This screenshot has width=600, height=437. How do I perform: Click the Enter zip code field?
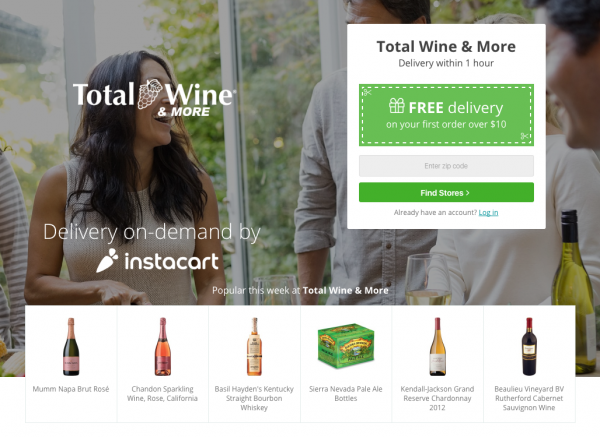click(x=446, y=166)
